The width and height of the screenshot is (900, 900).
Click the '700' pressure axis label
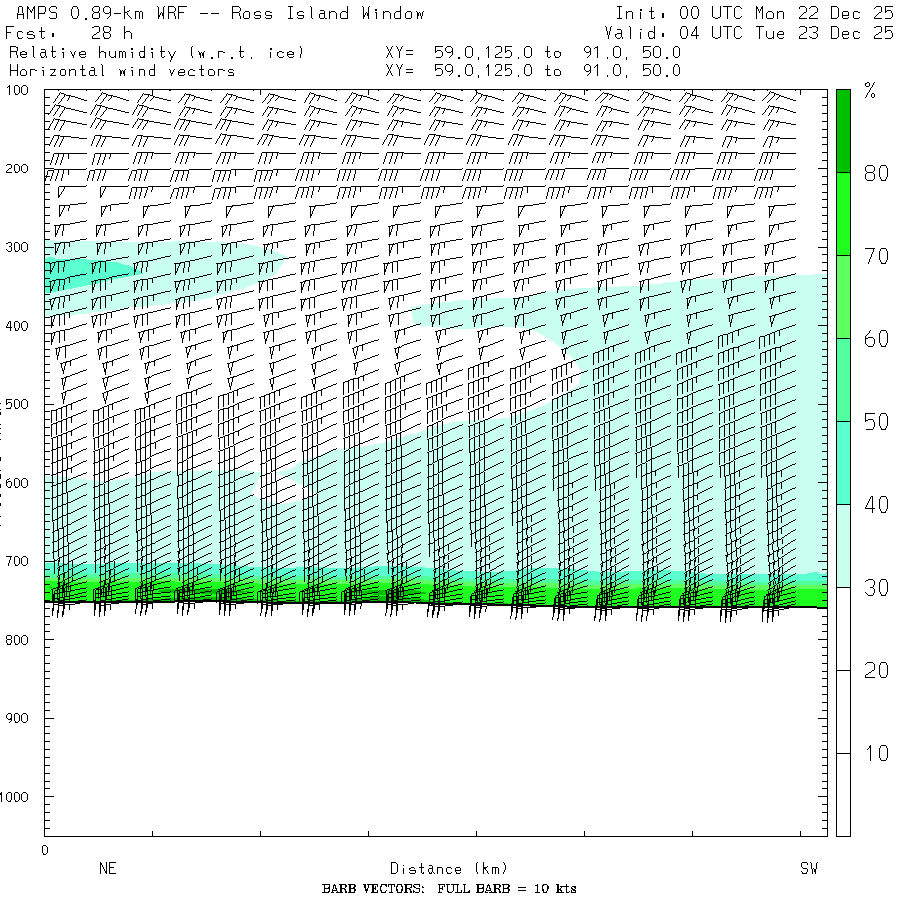click(x=17, y=561)
